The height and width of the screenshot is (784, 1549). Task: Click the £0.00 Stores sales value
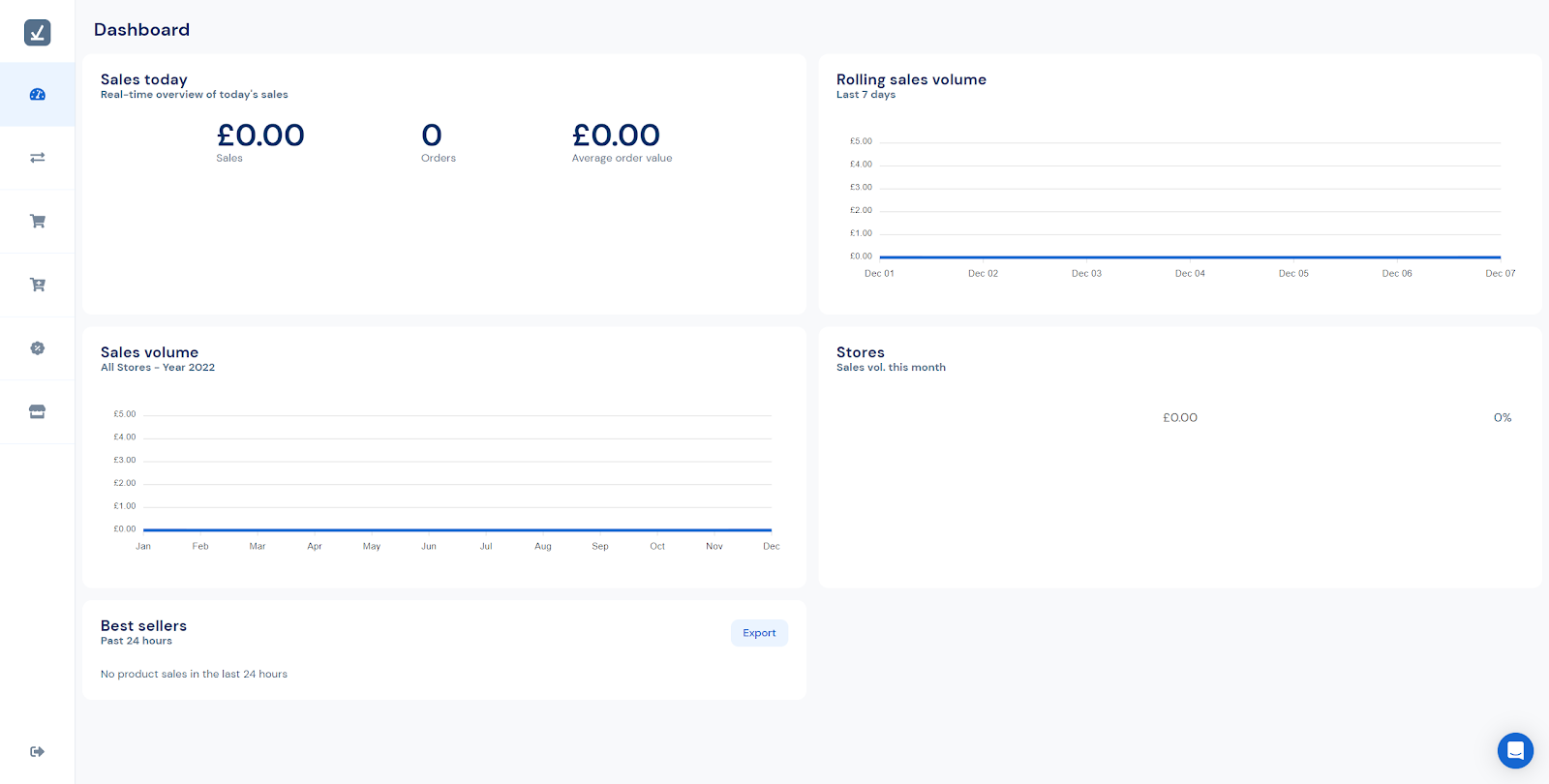(x=1180, y=418)
